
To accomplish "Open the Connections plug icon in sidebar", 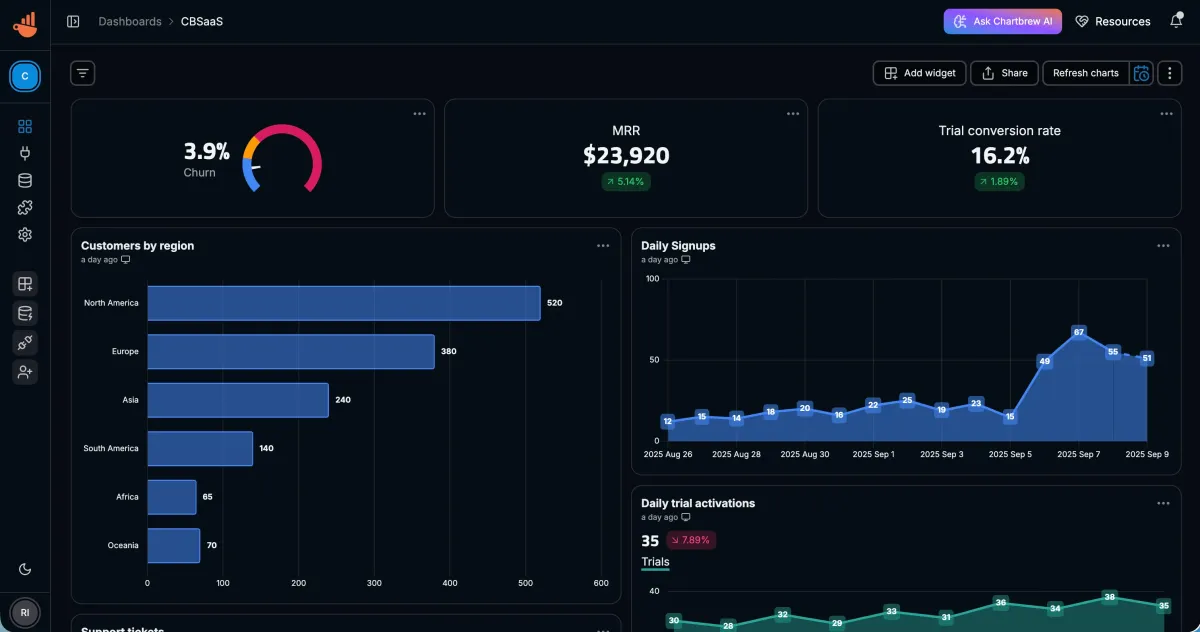I will (x=24, y=153).
